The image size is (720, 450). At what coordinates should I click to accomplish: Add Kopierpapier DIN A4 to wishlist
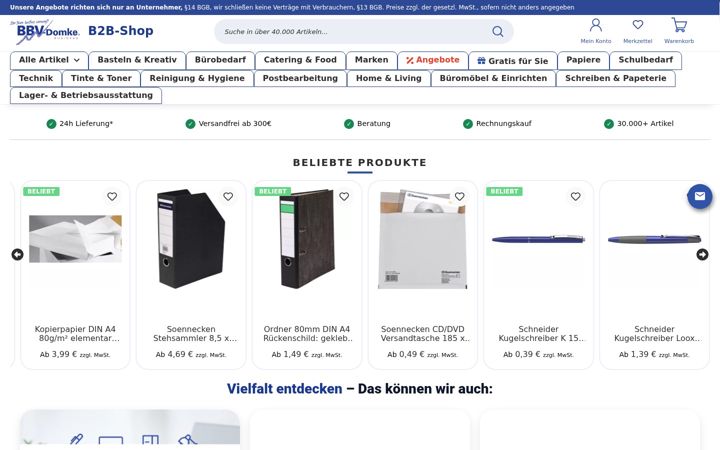pos(112,197)
